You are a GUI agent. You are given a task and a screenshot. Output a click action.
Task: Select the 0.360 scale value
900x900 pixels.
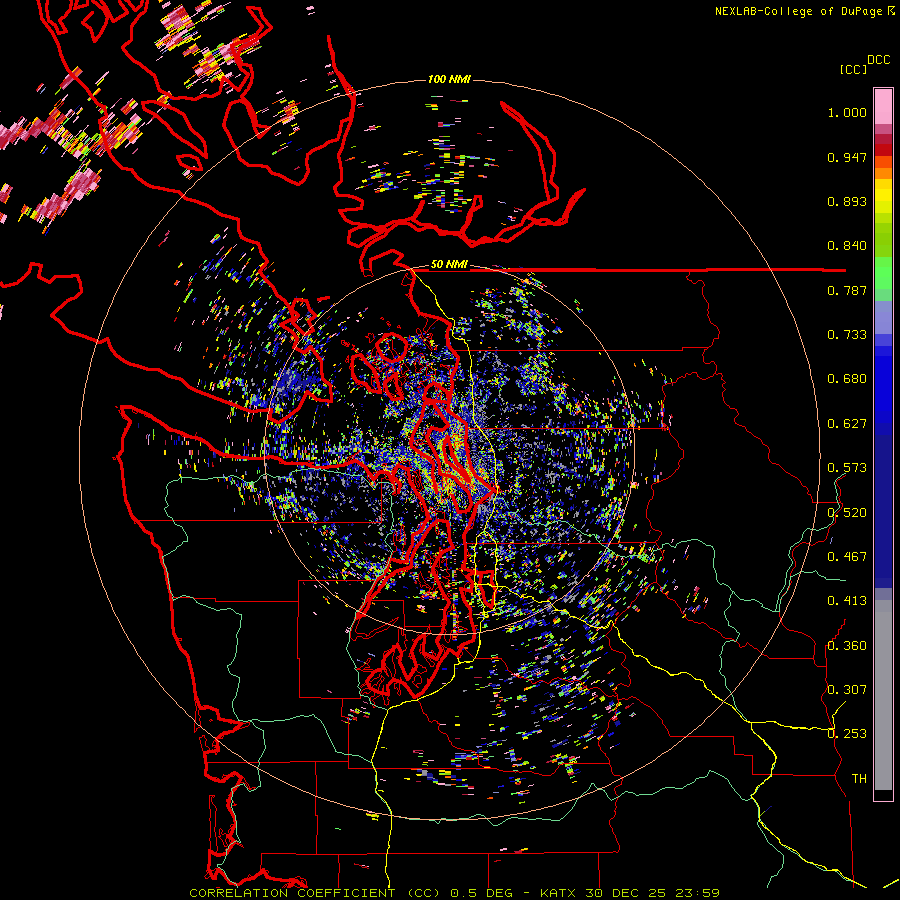847,646
